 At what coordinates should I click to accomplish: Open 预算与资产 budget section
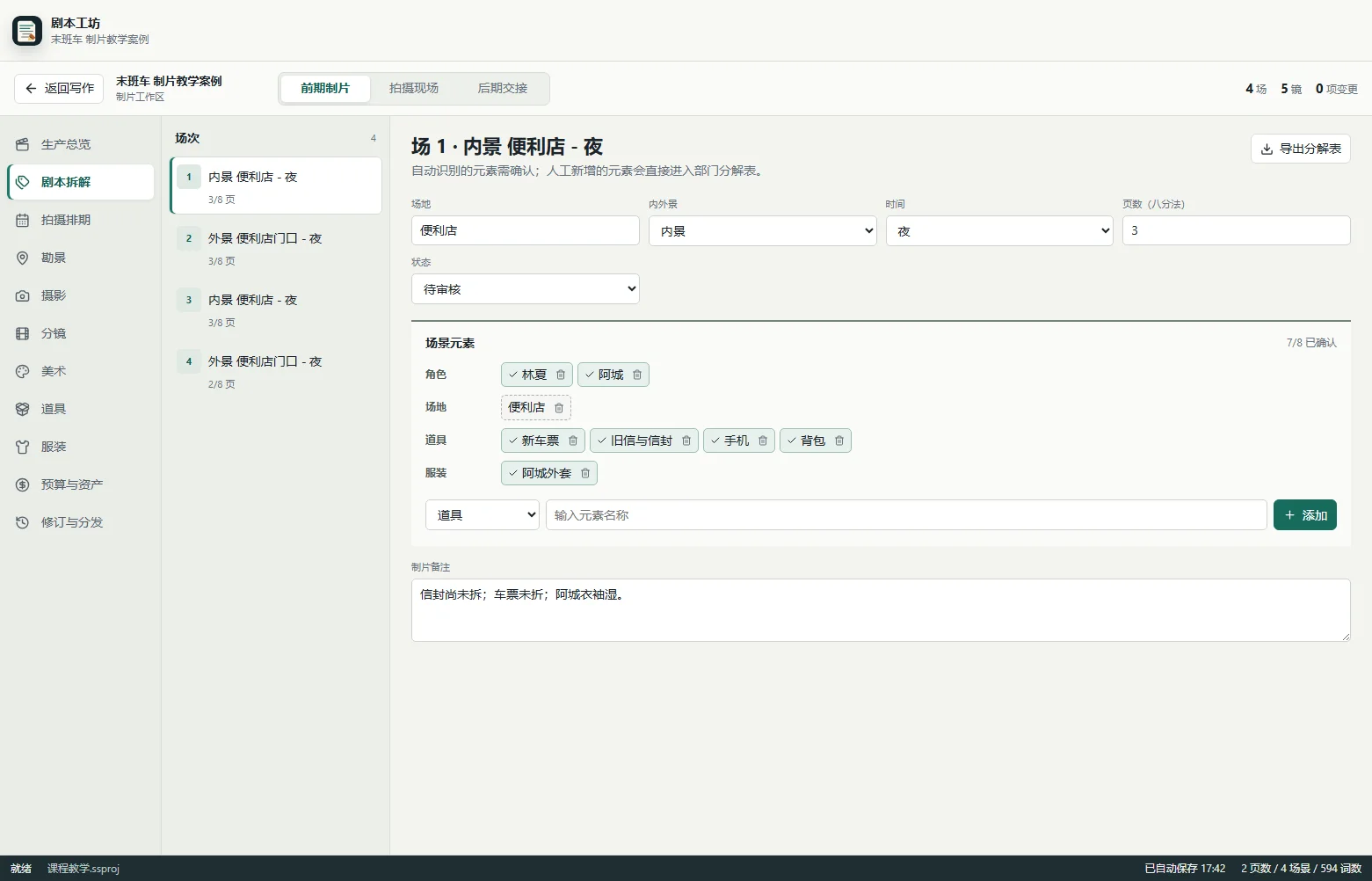[81, 484]
